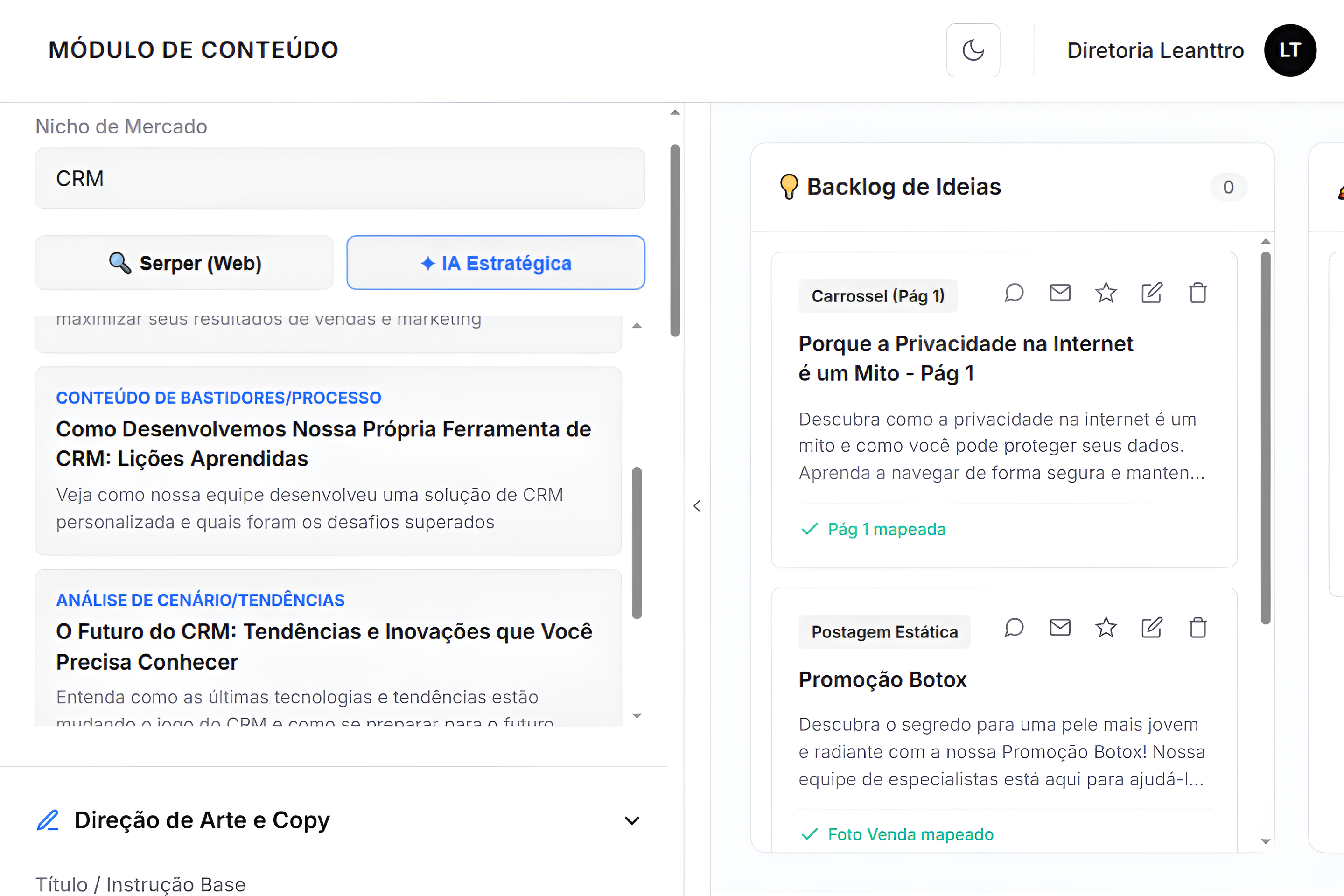Viewport: 1344px width, 896px height.
Task: Delete the 'Promoção Botox' idea
Action: pos(1198,627)
